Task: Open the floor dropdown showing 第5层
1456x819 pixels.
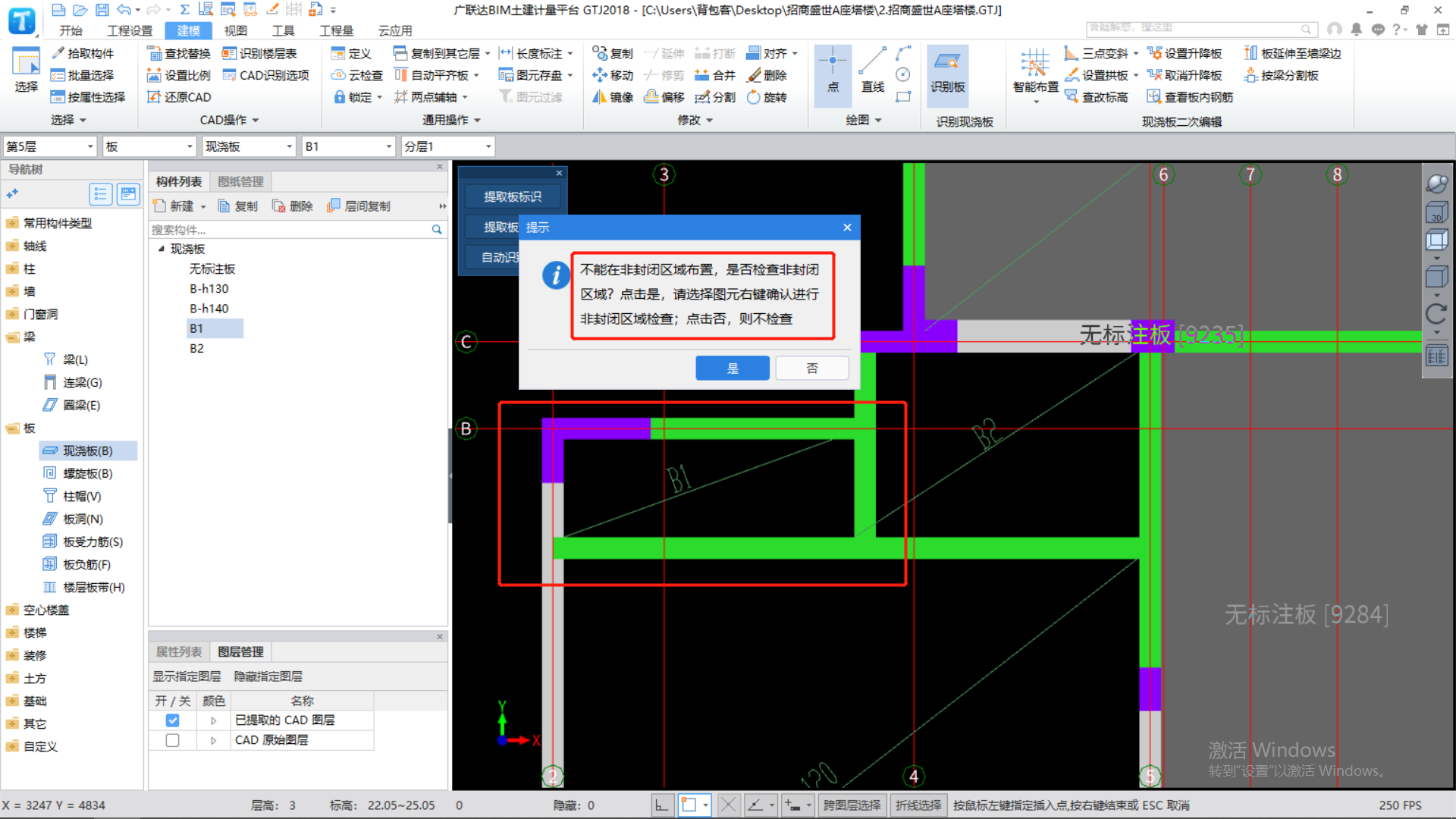Action: [50, 146]
